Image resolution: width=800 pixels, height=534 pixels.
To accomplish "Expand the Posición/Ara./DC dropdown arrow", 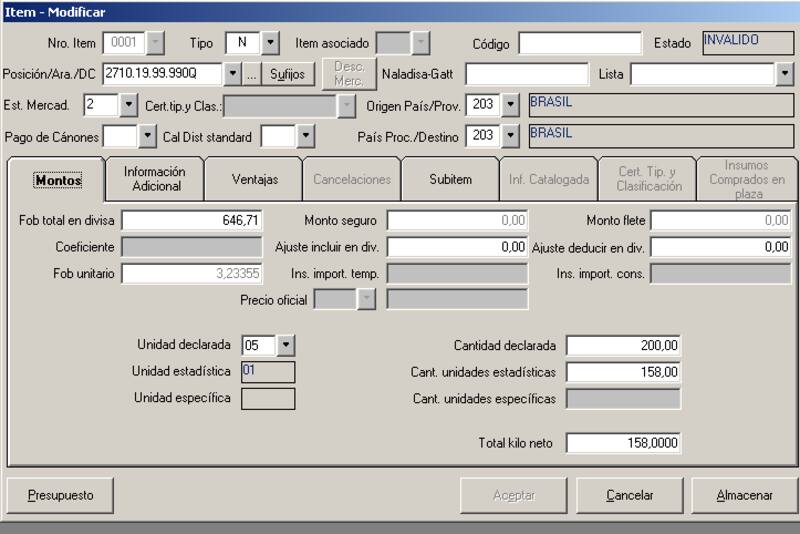I will pyautogui.click(x=233, y=74).
